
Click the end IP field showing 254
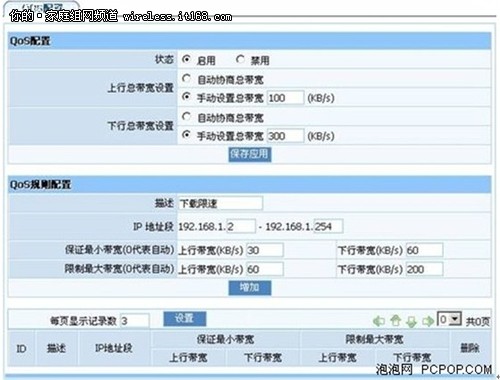tap(328, 226)
